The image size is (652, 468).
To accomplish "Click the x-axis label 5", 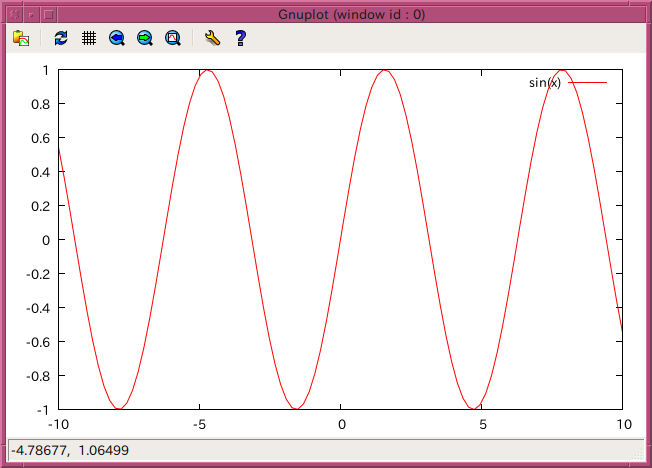I will [x=482, y=424].
